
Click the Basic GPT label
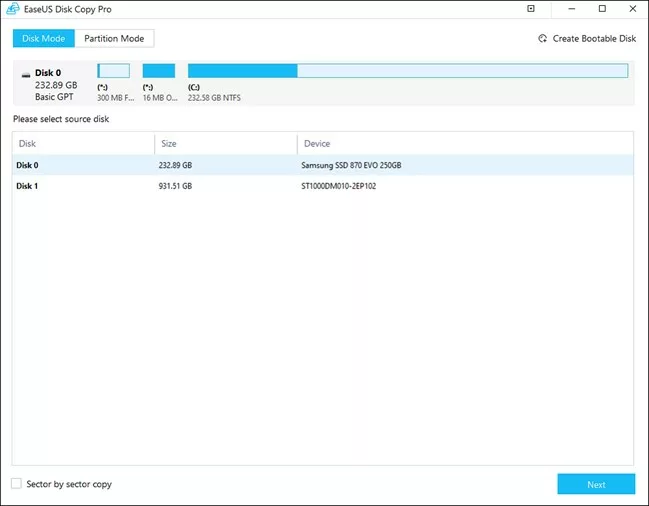coord(54,97)
